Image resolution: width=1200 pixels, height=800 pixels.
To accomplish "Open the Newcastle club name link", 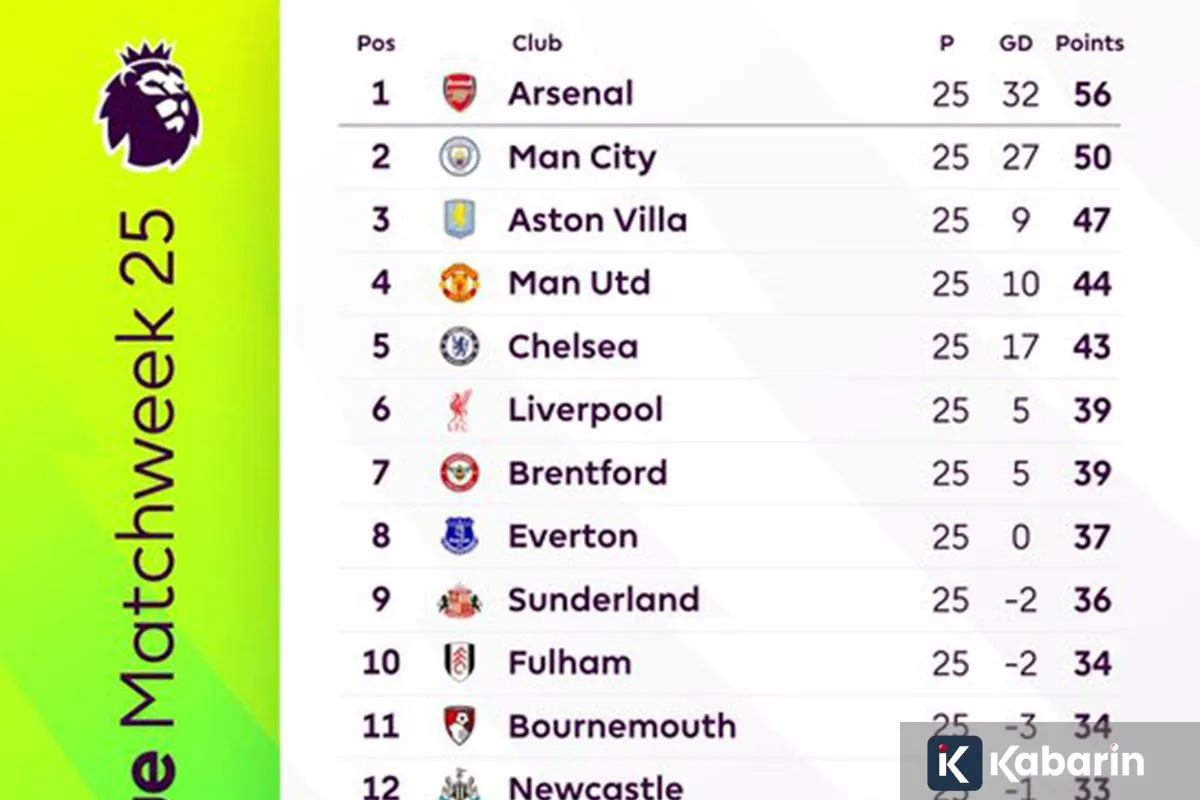I will (596, 787).
